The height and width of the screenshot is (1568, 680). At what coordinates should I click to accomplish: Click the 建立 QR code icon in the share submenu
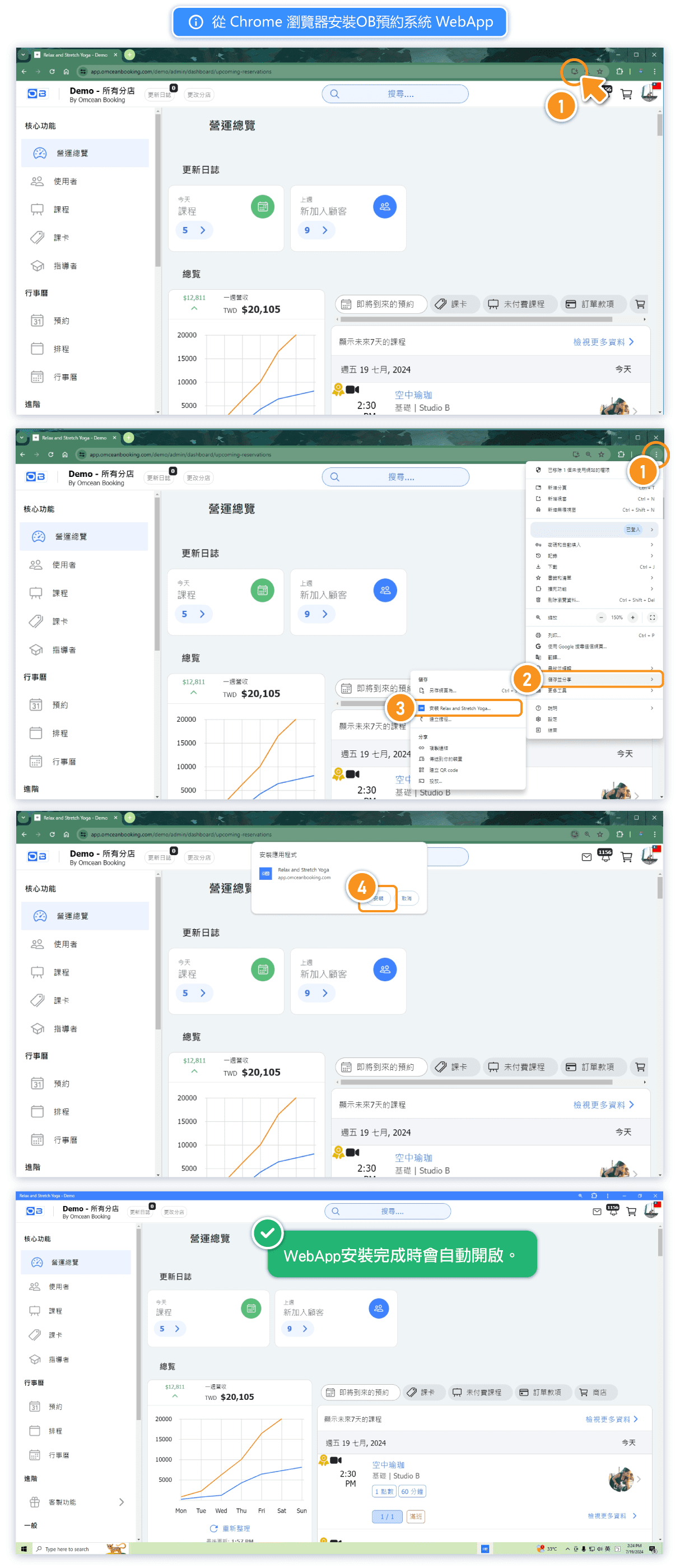(422, 770)
